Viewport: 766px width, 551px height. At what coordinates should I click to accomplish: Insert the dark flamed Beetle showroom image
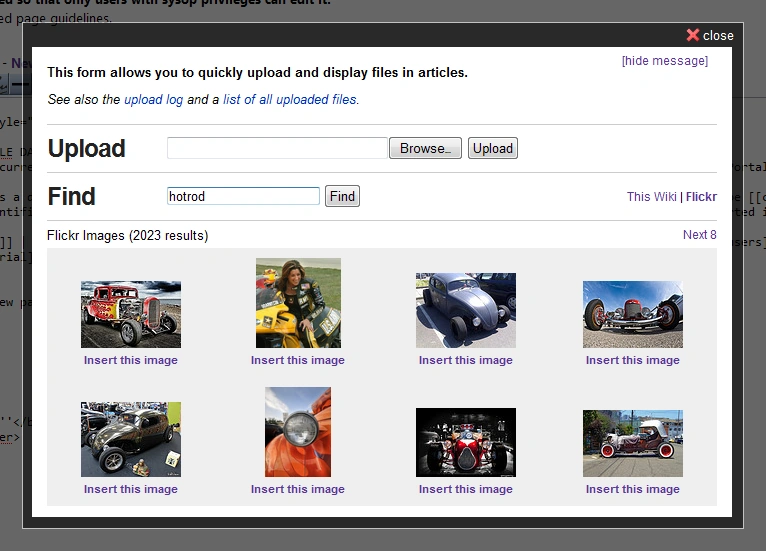[131, 489]
